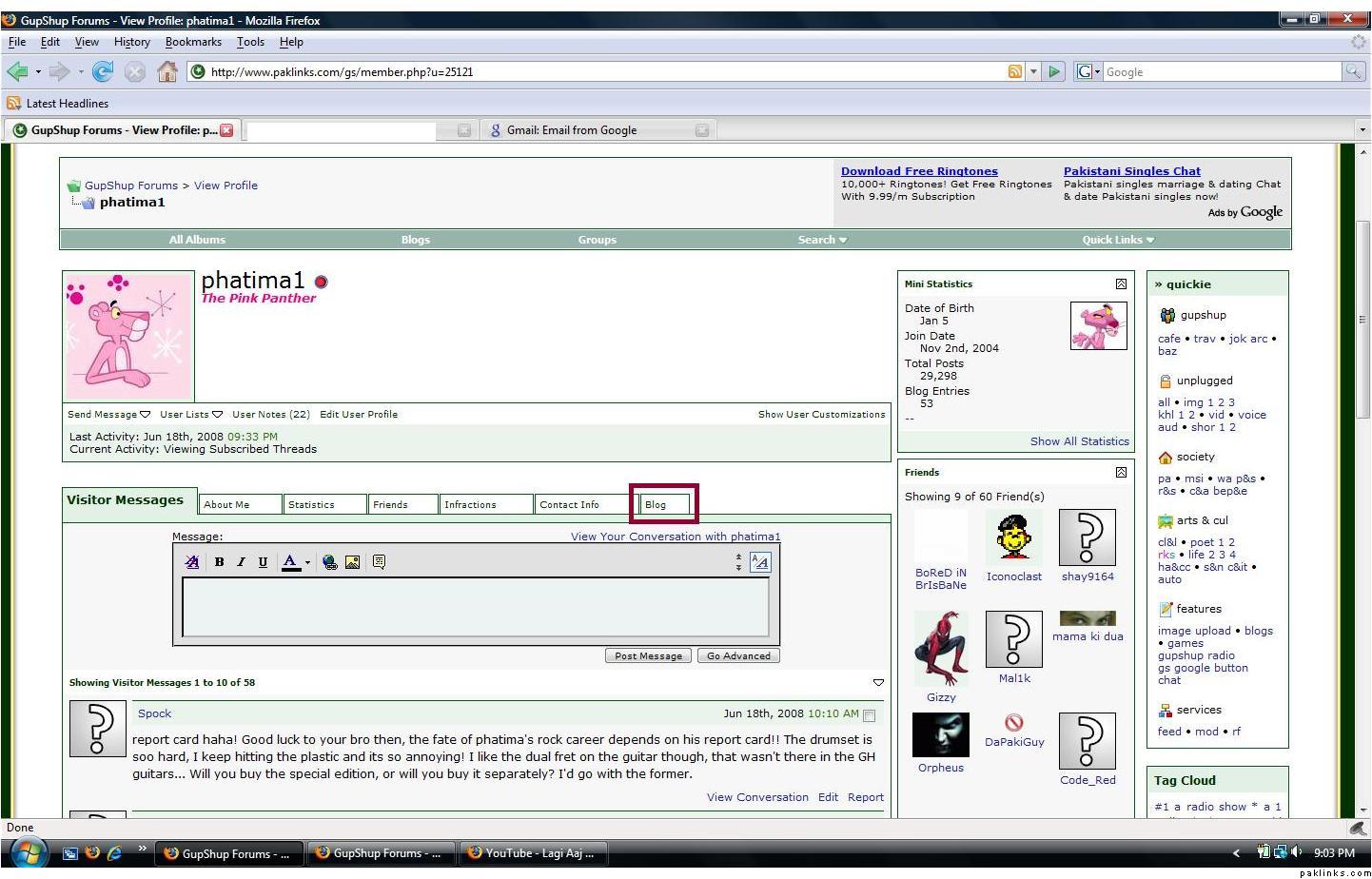This screenshot has height=879, width=1372.
Task: Open the Bookmarks menu
Action: click(193, 42)
